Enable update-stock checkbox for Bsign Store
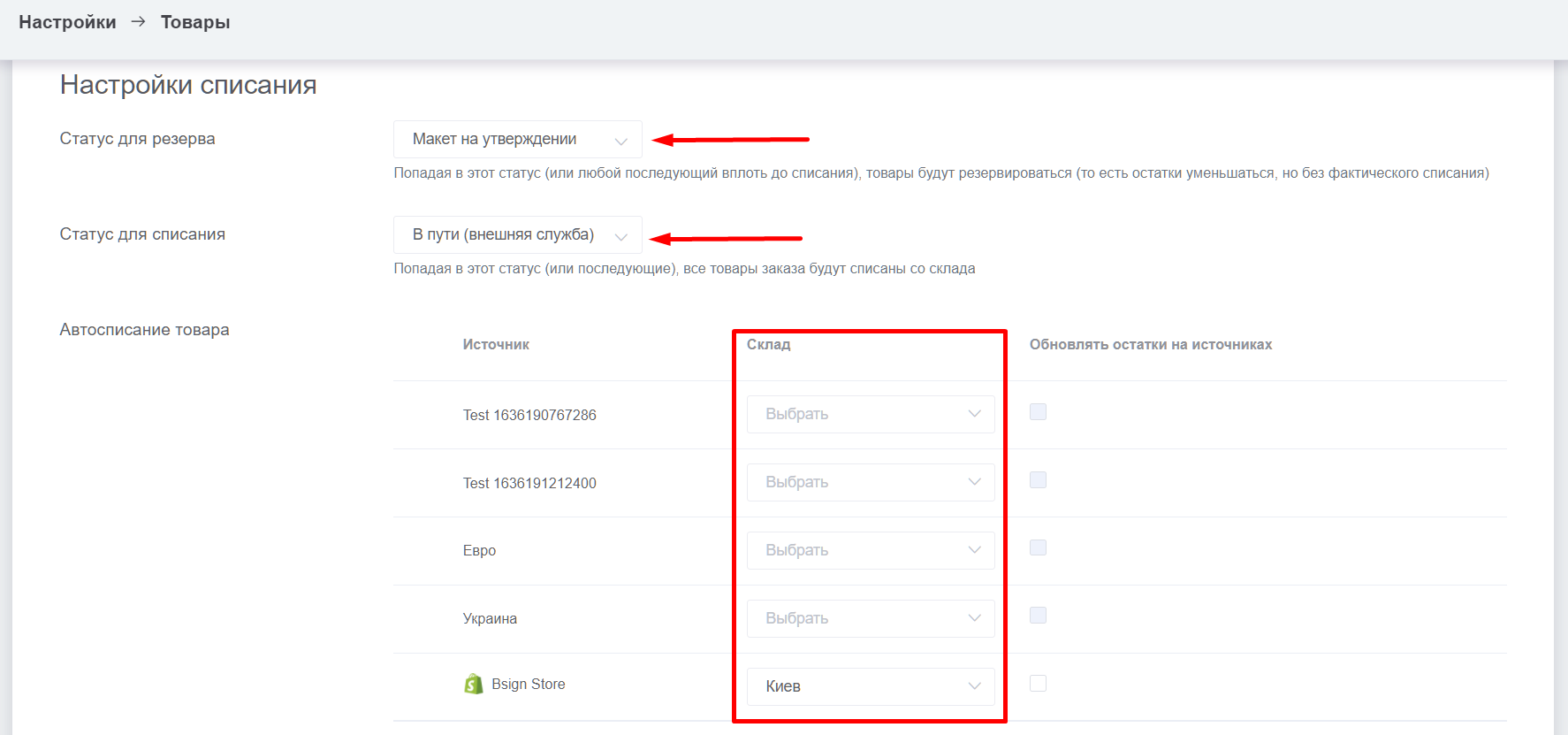Viewport: 1568px width, 735px height. point(1039,684)
